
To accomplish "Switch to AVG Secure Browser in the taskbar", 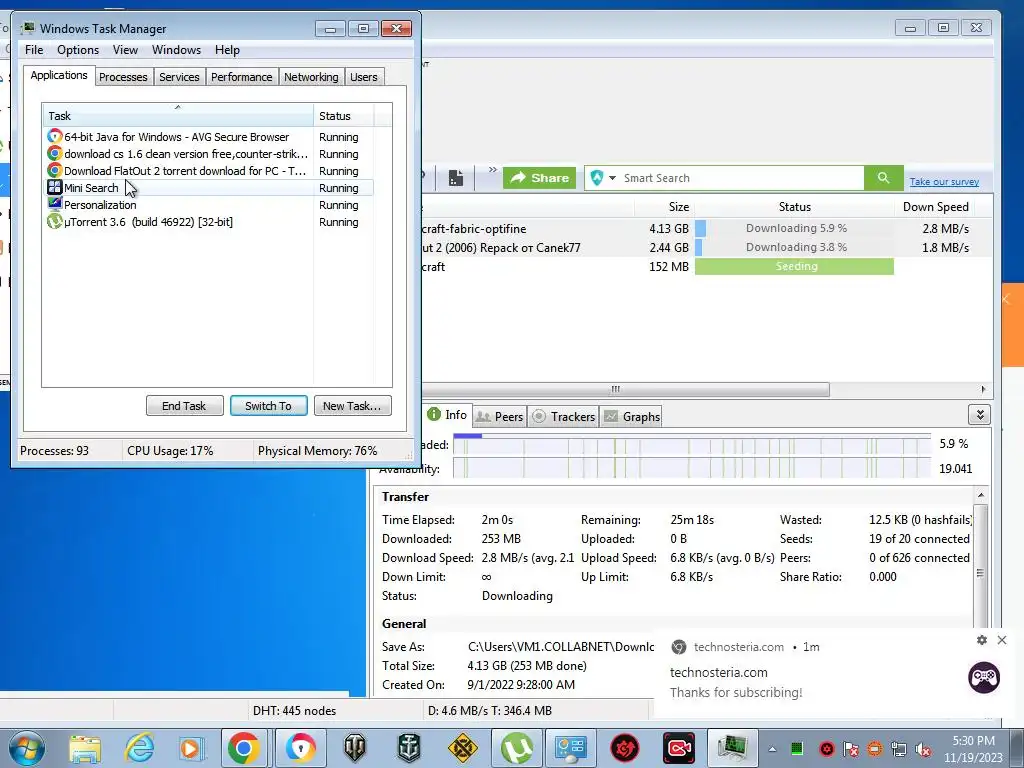I will pos(300,748).
